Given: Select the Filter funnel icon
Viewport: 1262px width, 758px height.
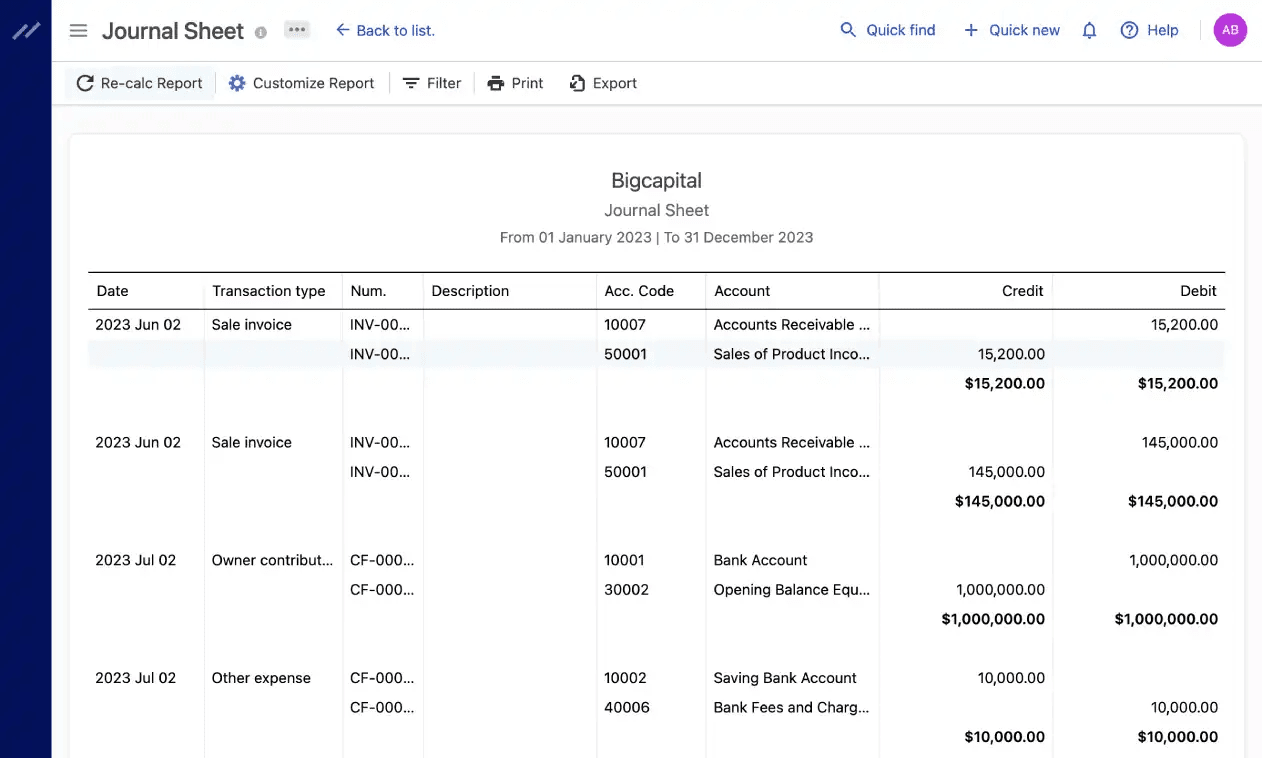Looking at the screenshot, I should tap(411, 83).
